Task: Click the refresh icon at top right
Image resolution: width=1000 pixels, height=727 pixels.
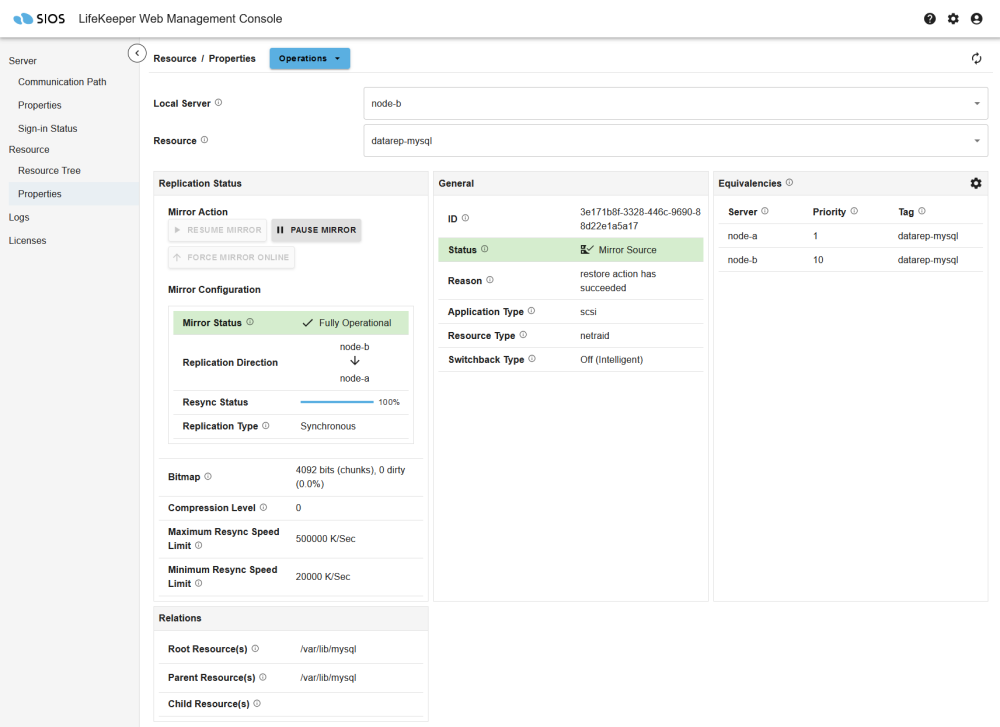Action: point(976,59)
